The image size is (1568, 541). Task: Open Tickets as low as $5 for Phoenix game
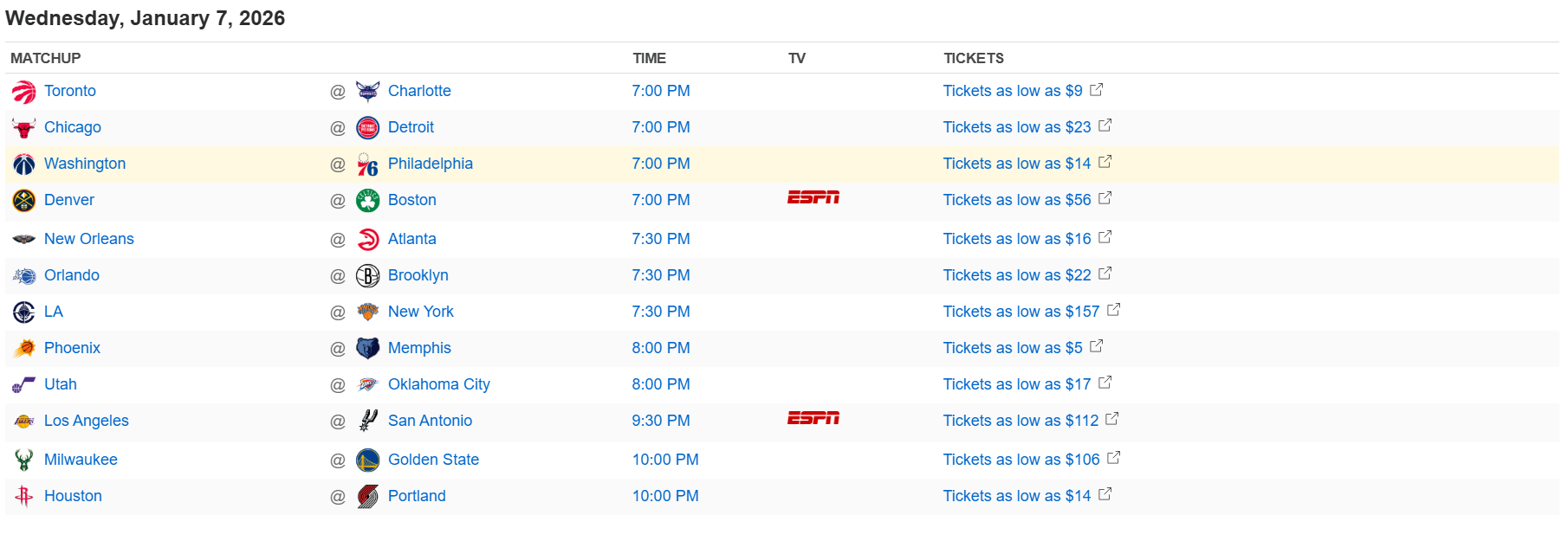coord(1012,348)
